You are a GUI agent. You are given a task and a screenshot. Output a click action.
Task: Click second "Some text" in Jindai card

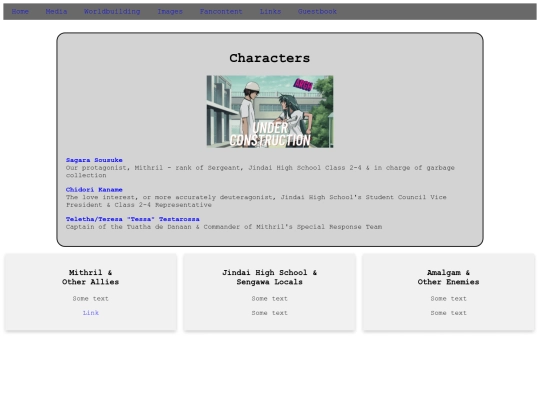point(270,313)
